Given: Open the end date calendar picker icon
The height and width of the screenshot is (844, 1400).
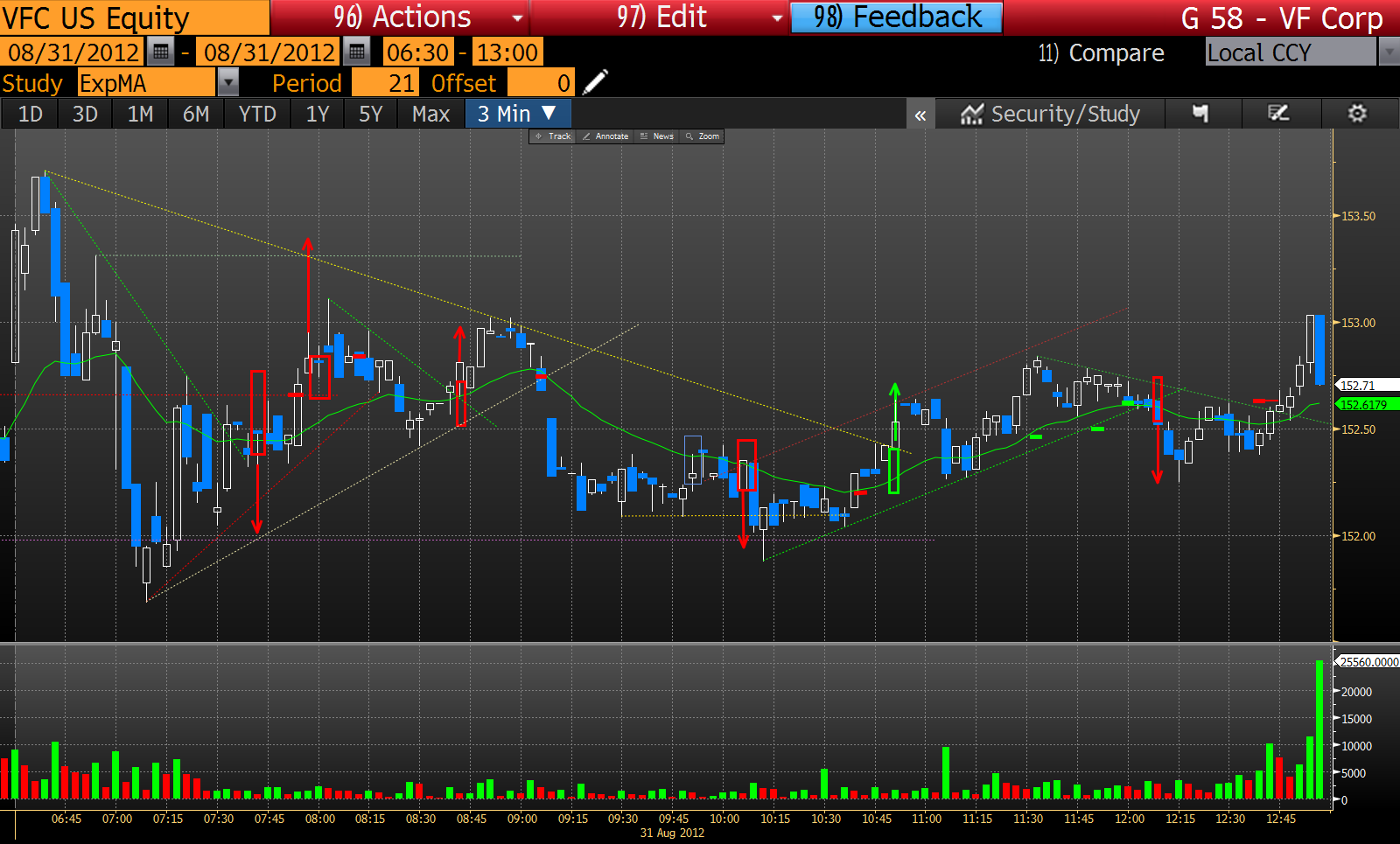Looking at the screenshot, I should click(356, 52).
